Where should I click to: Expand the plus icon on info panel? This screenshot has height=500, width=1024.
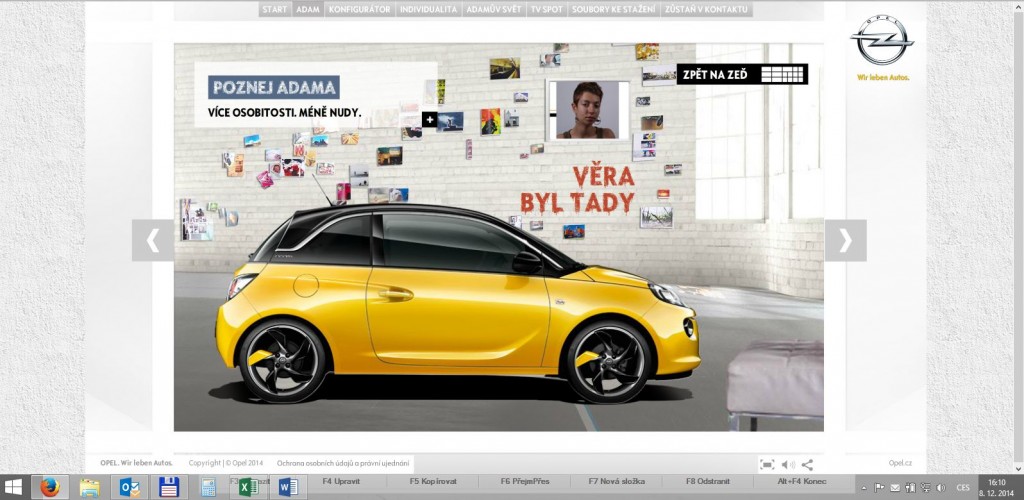coord(429,119)
